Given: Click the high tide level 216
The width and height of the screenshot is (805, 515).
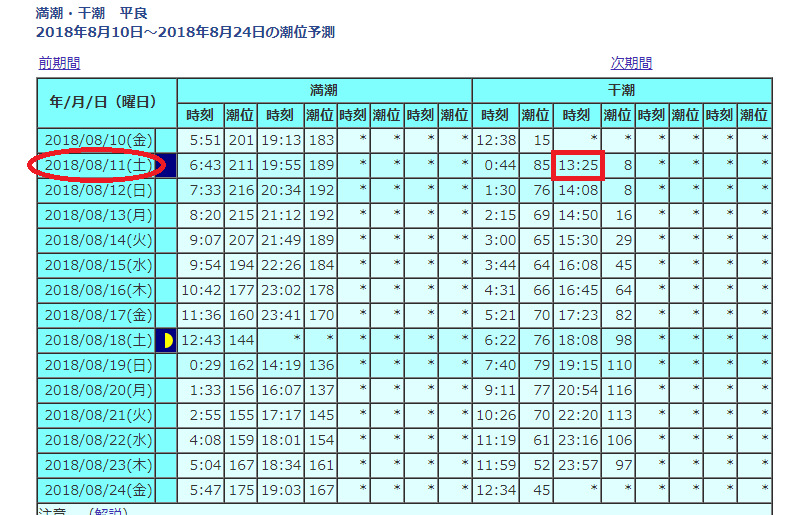Looking at the screenshot, I should [241, 190].
